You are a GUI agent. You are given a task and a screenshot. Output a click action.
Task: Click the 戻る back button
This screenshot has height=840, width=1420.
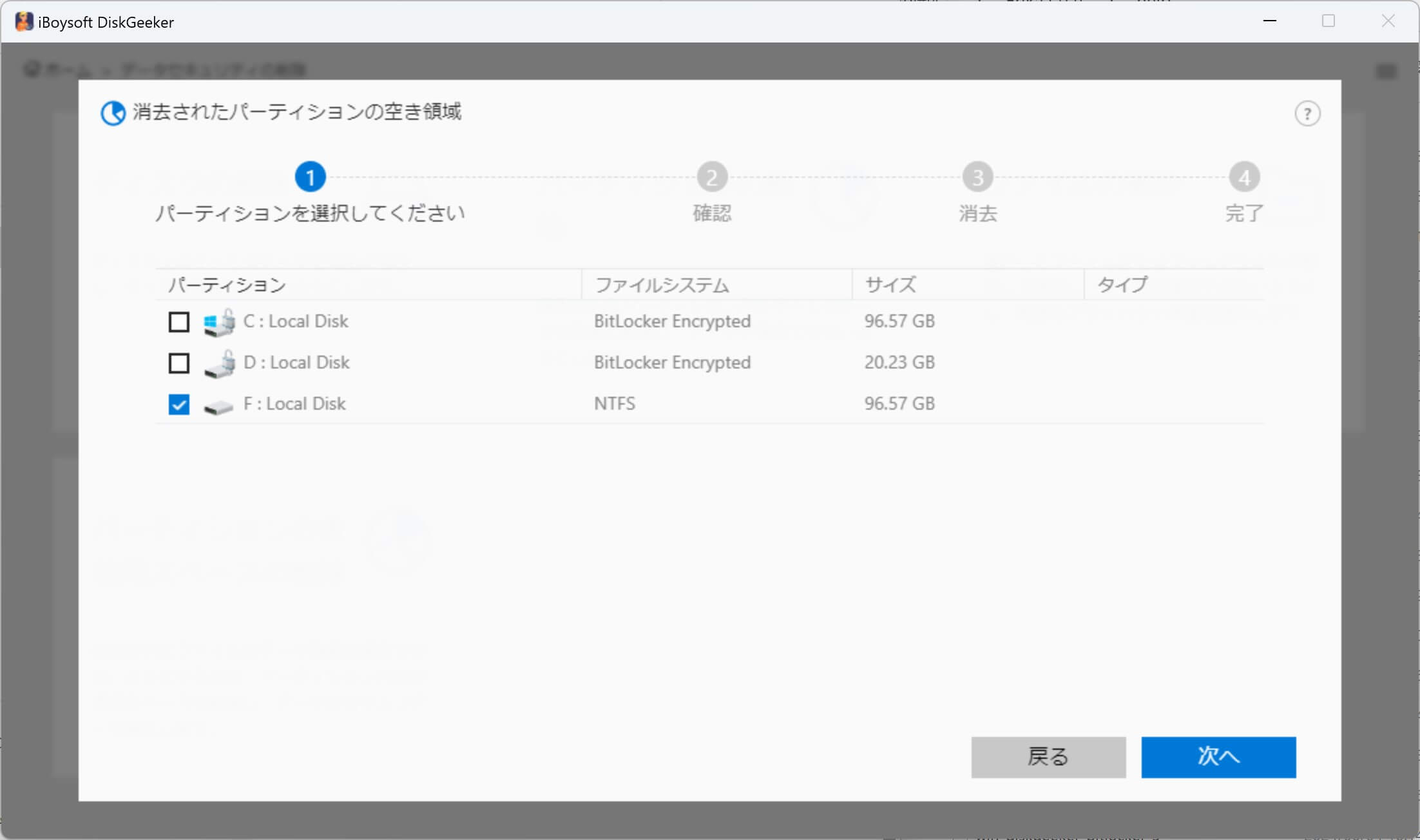click(x=1048, y=757)
